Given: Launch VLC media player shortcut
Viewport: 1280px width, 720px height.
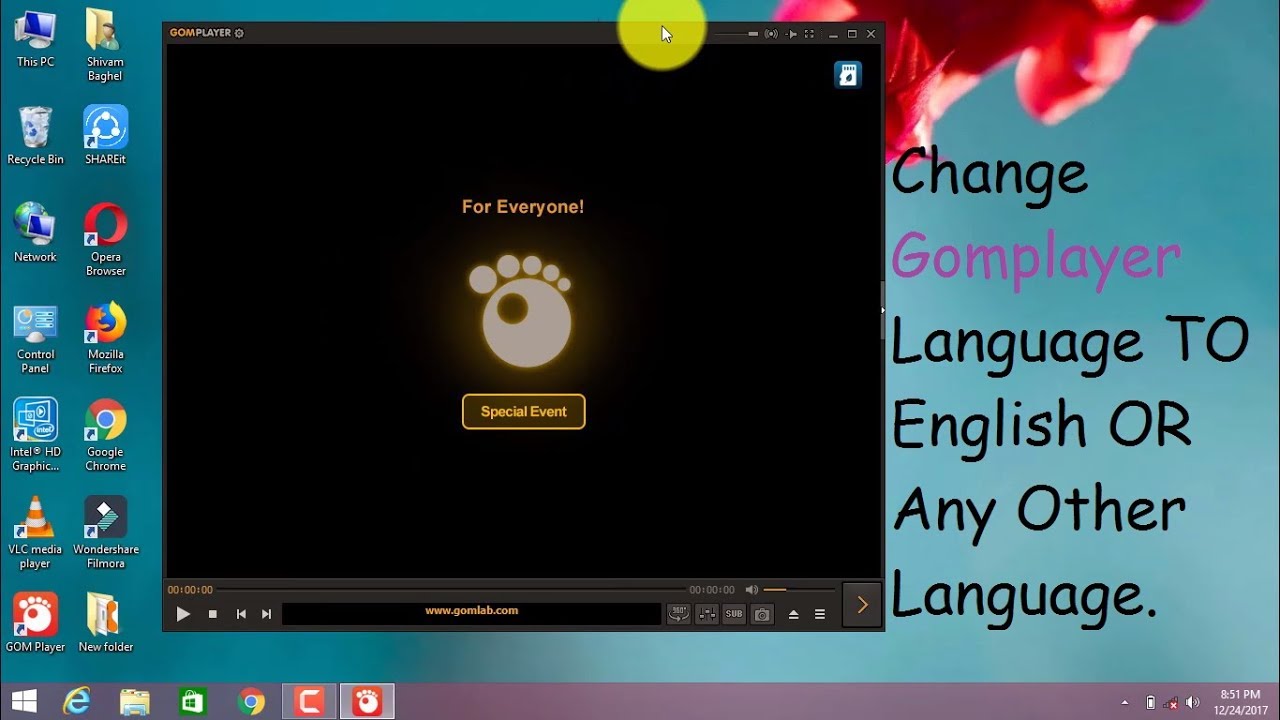Looking at the screenshot, I should 35,533.
